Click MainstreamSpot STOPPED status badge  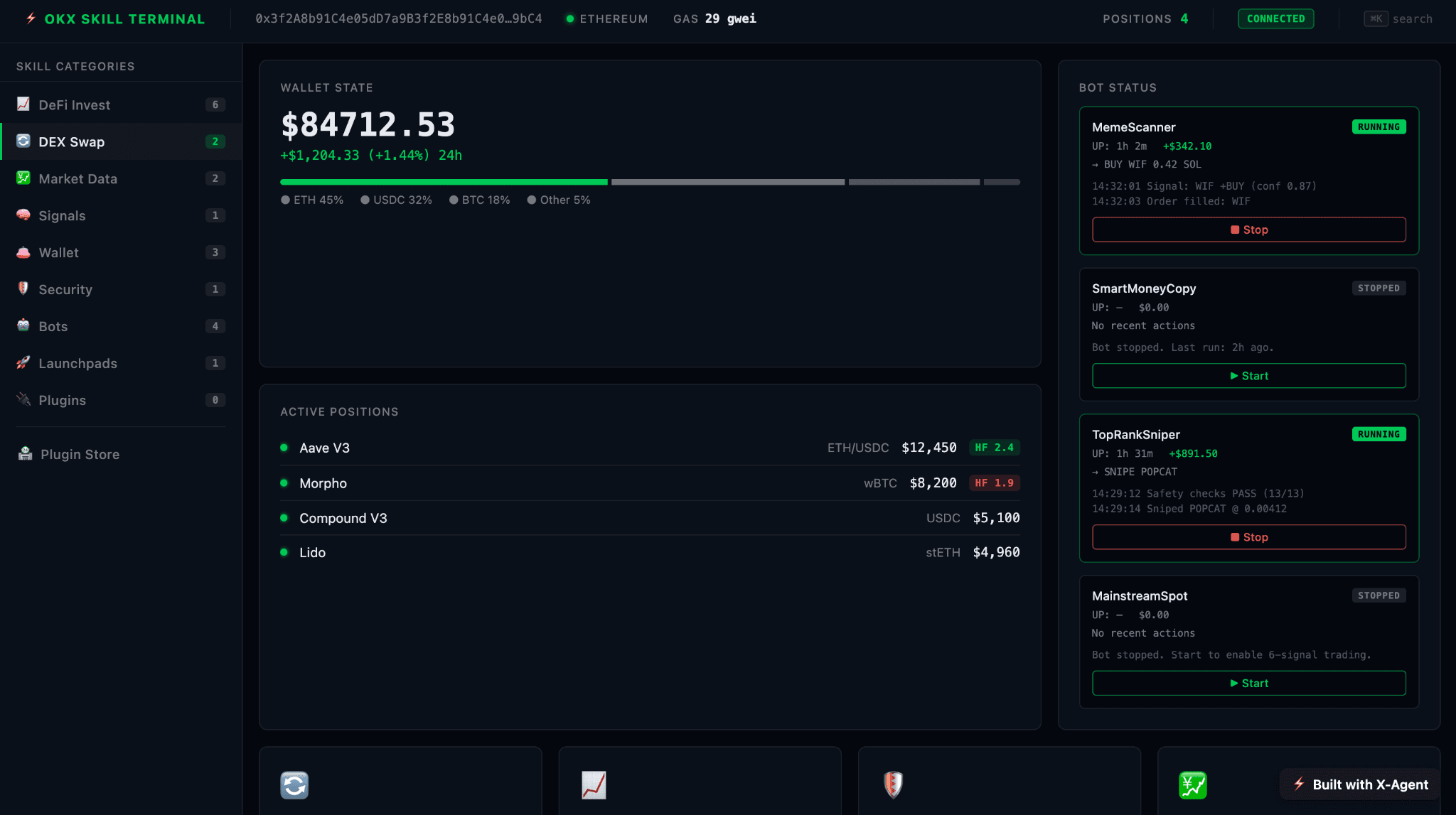coord(1379,595)
